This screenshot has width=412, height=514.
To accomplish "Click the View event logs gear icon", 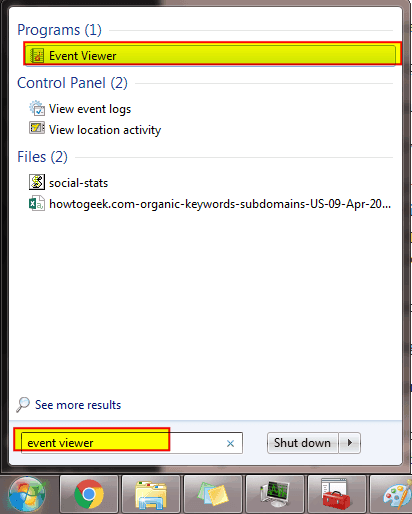I will [37, 108].
